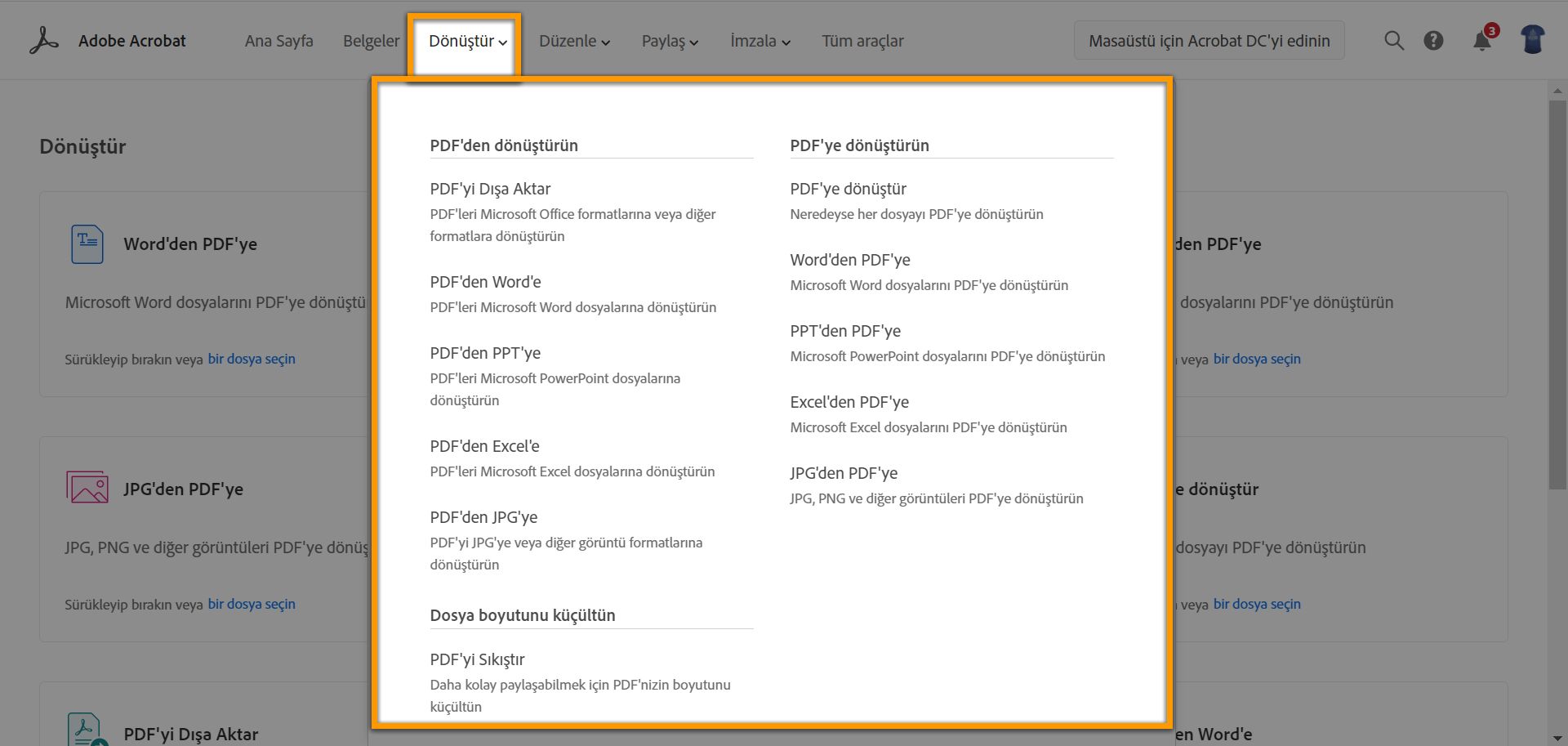Open the İmzala dropdown menu
The width and height of the screenshot is (1568, 746).
click(x=759, y=42)
